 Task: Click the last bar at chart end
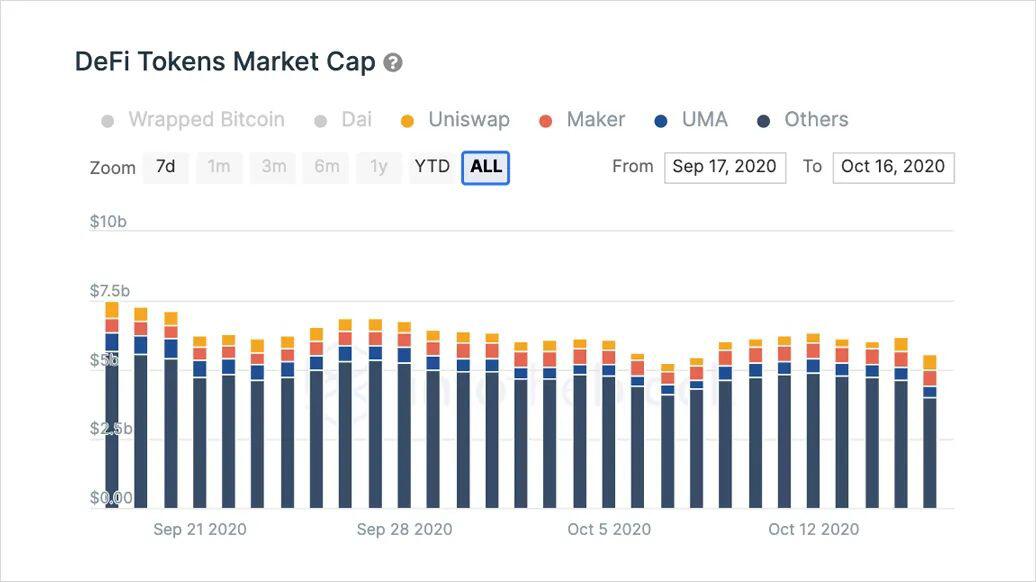(930, 431)
